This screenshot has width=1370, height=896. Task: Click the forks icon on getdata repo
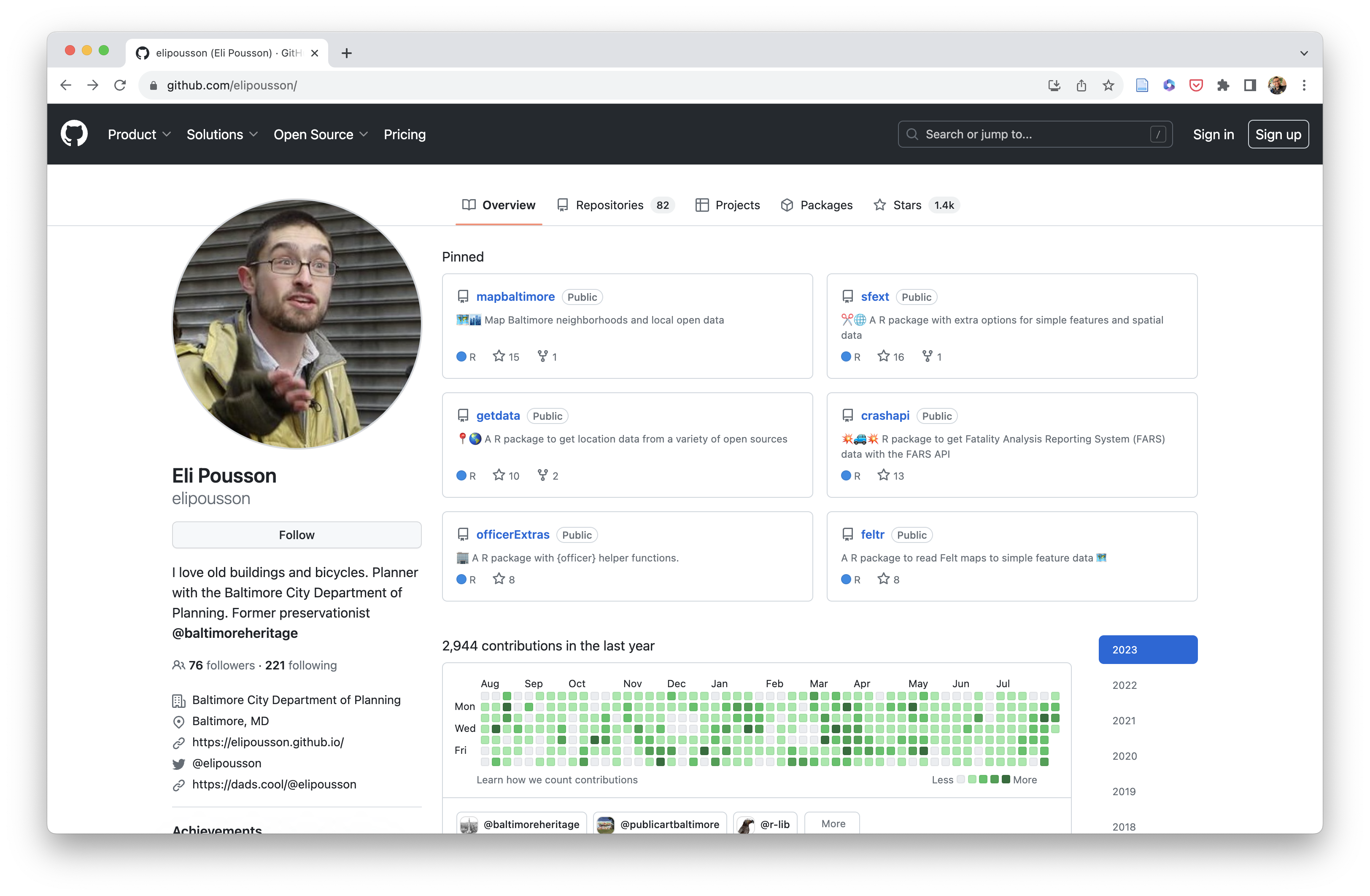click(x=542, y=475)
